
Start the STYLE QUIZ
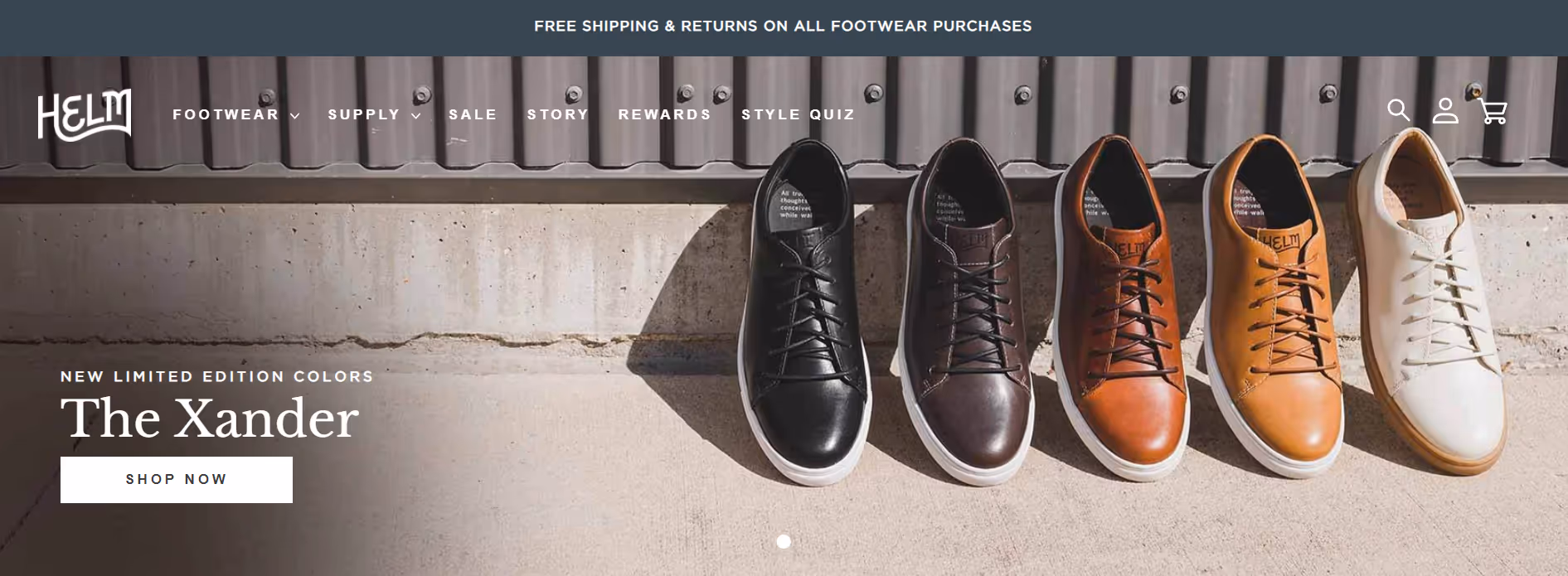pyautogui.click(x=799, y=114)
